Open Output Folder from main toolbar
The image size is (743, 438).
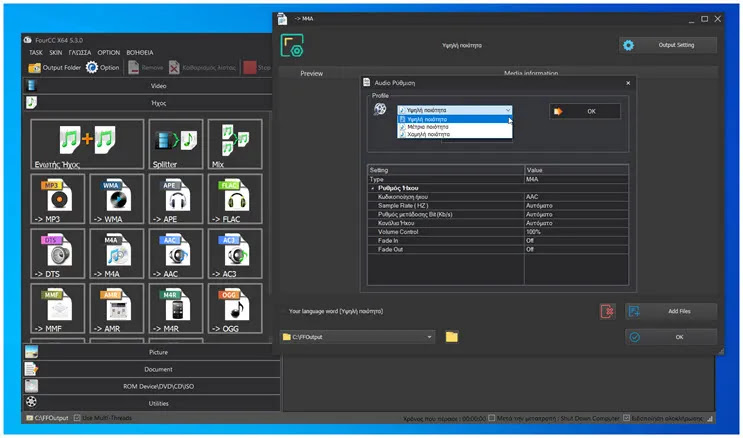(54, 68)
